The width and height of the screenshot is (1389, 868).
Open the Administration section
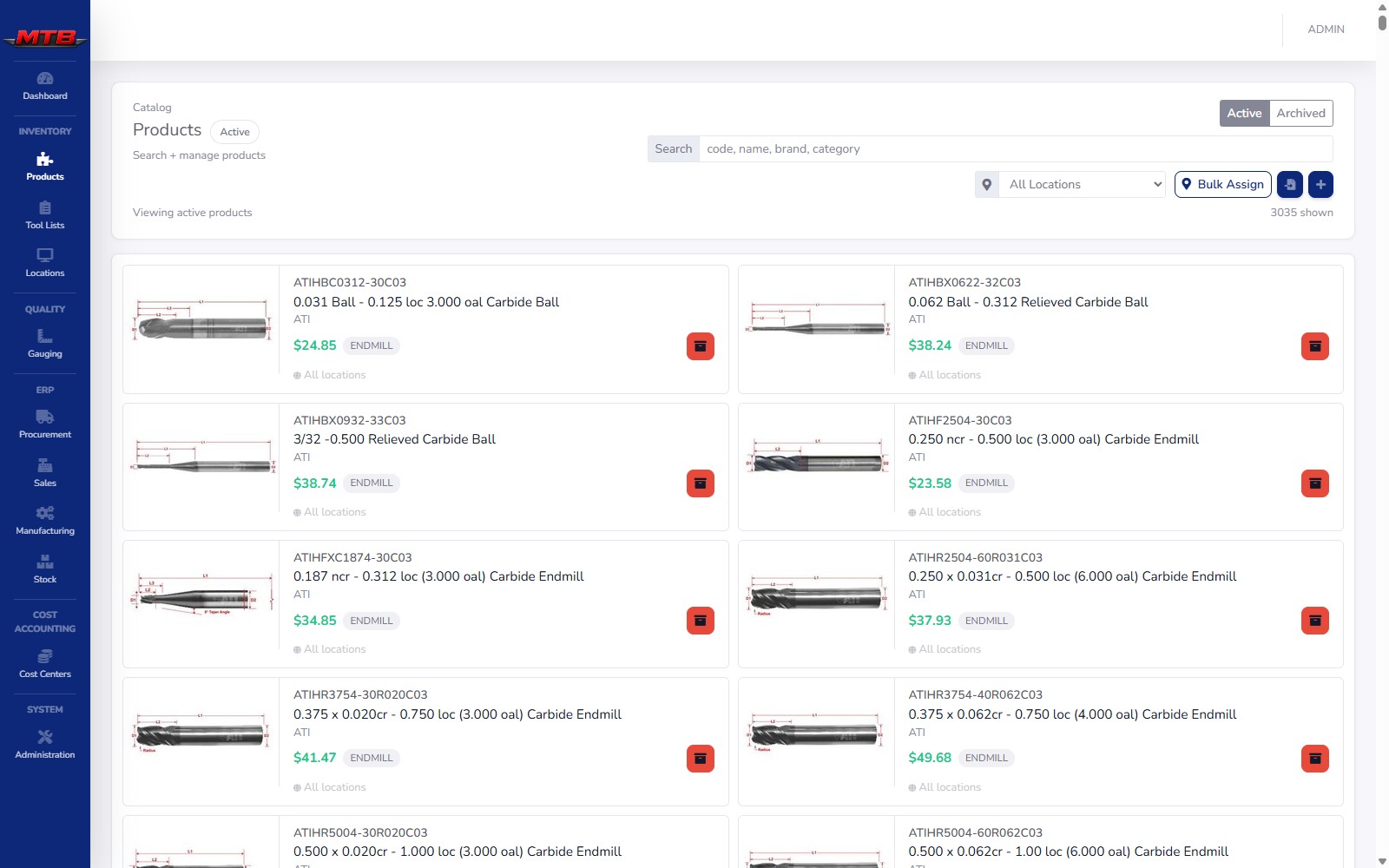(45, 745)
